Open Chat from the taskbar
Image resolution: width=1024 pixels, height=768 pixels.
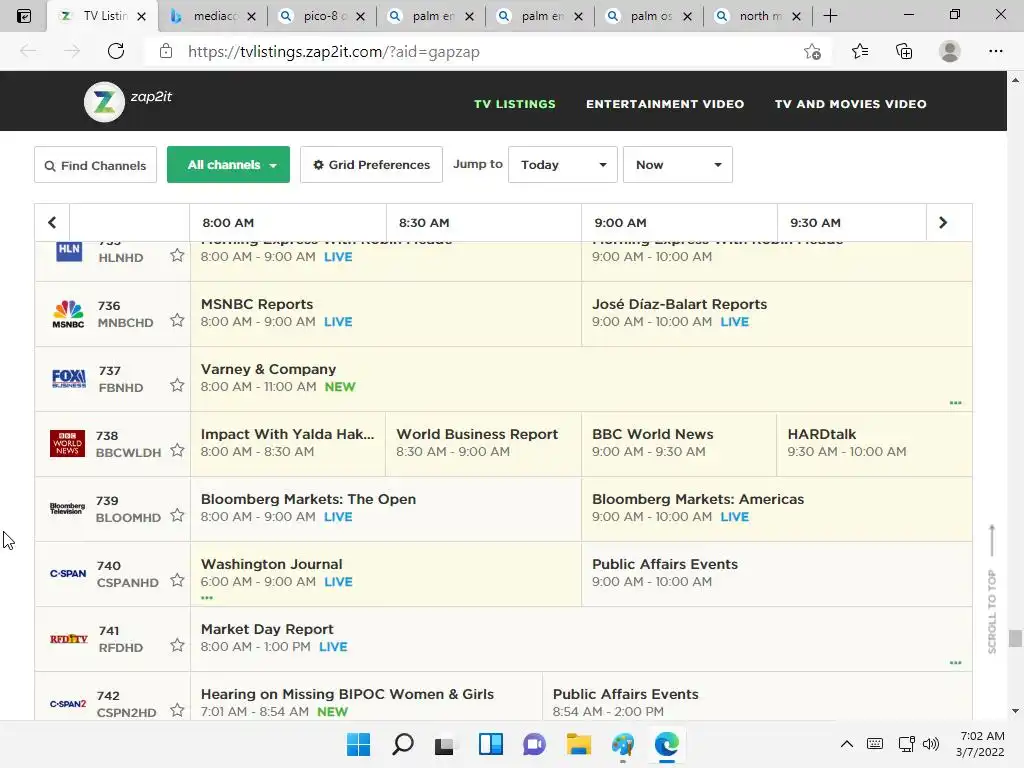(x=534, y=744)
